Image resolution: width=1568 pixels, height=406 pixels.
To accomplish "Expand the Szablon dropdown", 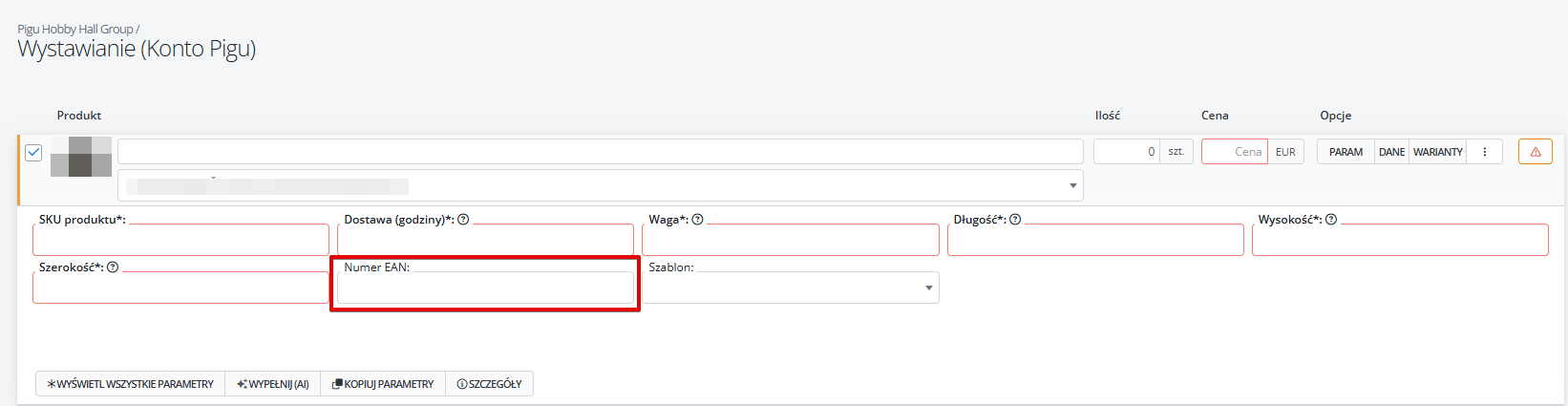I will (x=791, y=288).
